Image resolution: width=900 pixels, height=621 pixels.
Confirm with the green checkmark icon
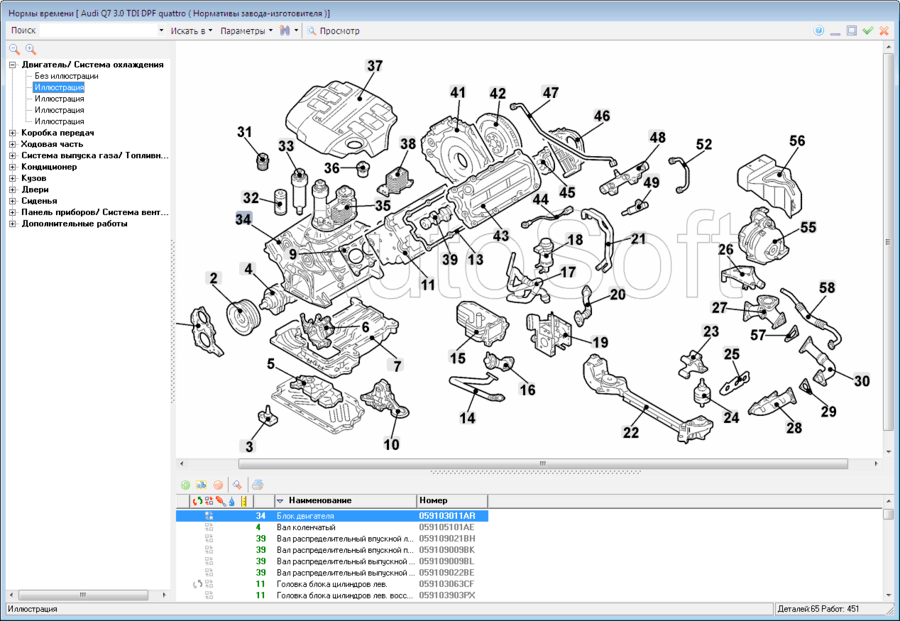pyautogui.click(x=868, y=30)
